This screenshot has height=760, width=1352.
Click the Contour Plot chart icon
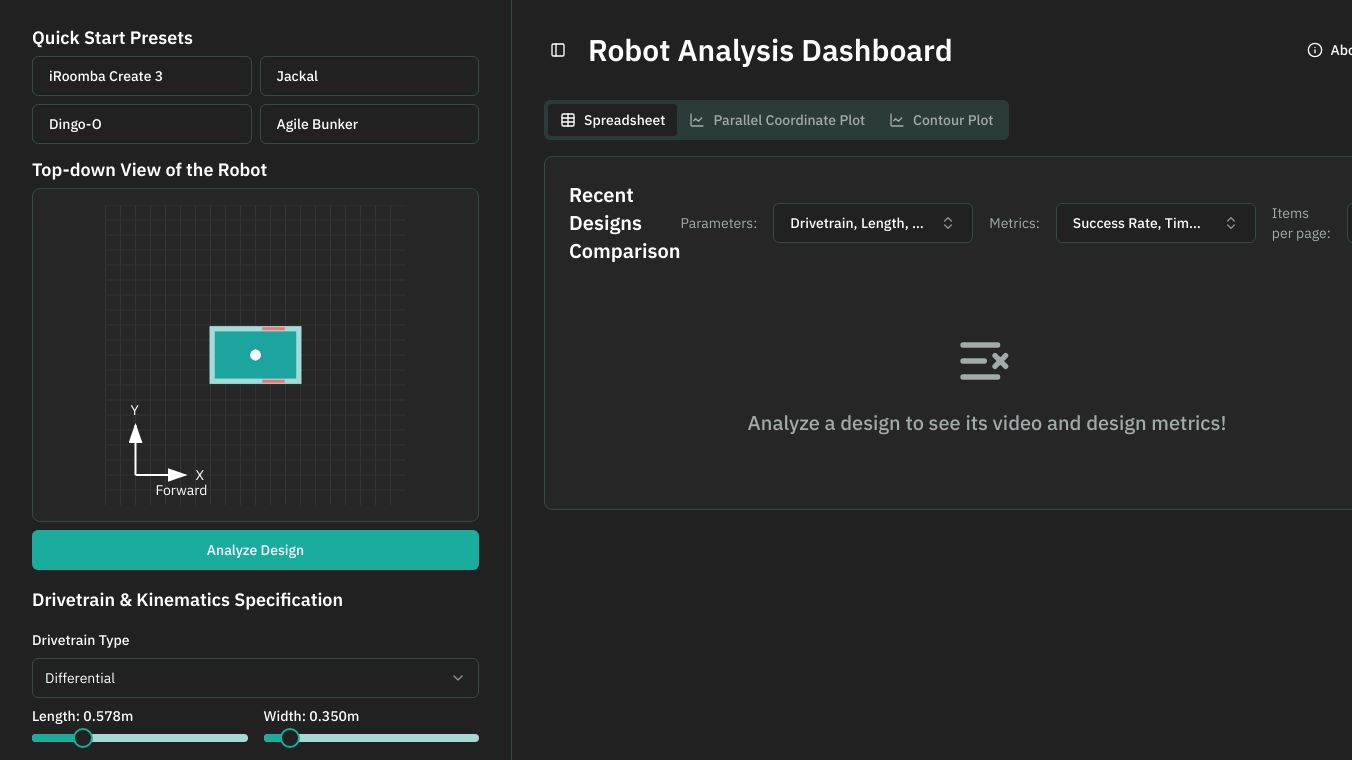(897, 120)
